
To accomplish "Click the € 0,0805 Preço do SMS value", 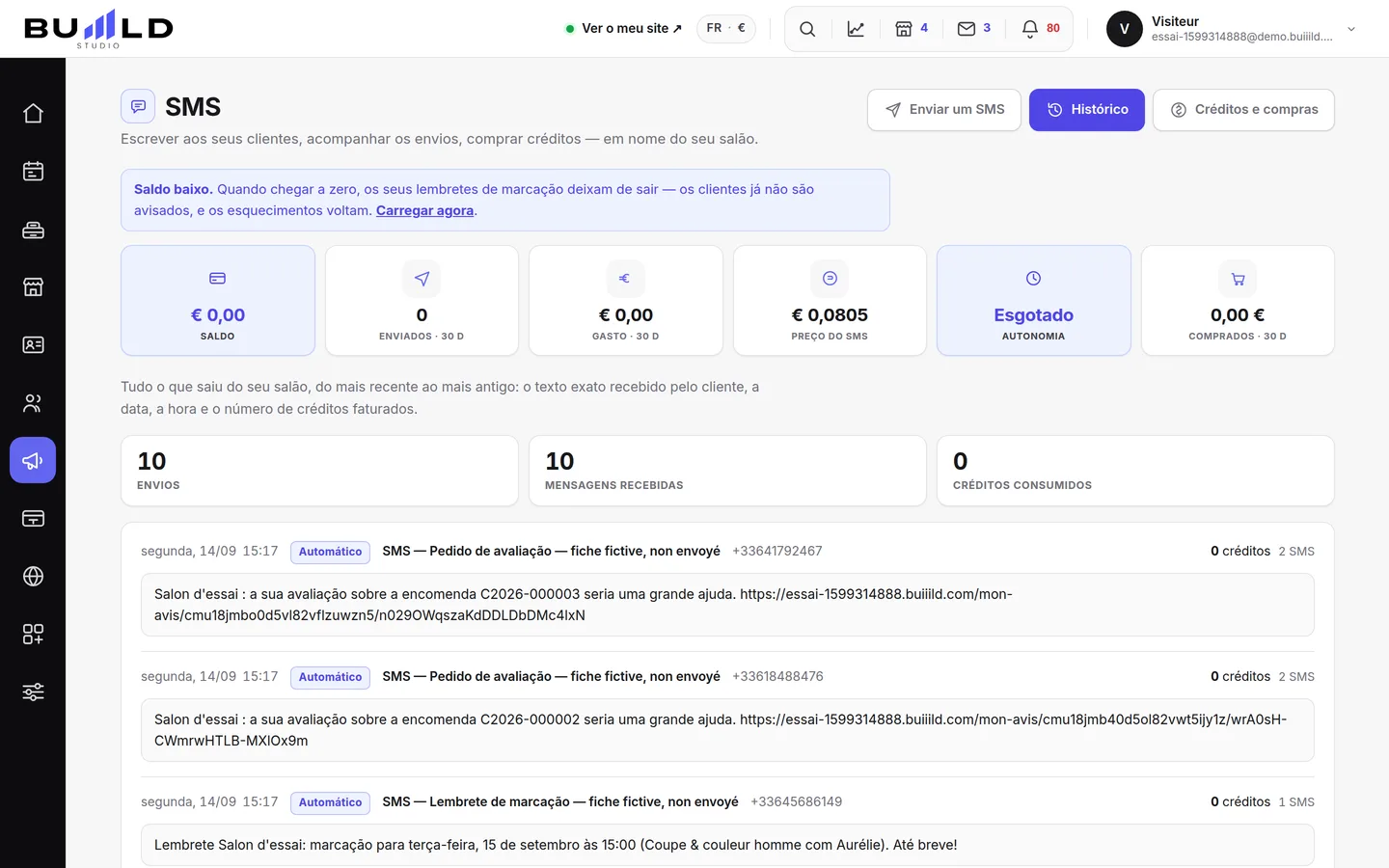I will [830, 315].
